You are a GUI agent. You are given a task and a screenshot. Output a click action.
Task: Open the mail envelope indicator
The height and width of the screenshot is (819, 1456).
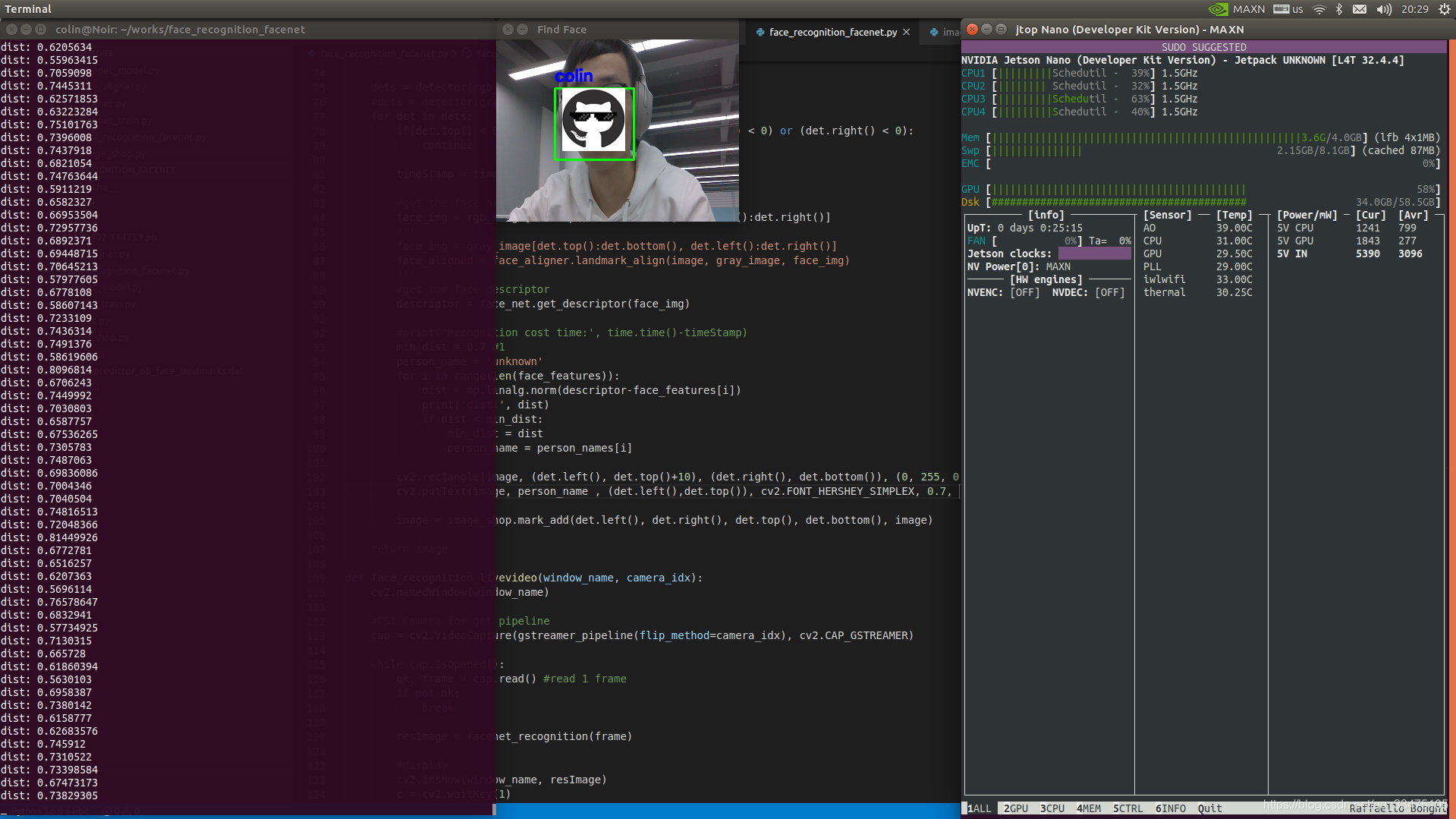[1360, 9]
